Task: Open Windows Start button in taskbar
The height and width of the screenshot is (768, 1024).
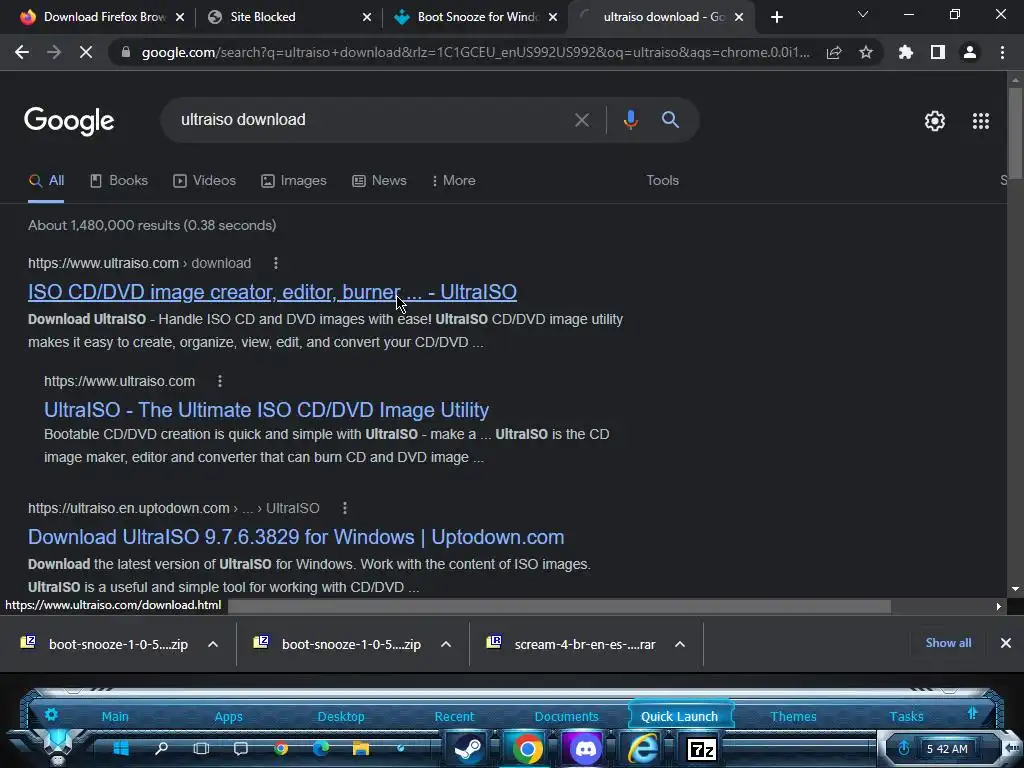Action: (121, 748)
